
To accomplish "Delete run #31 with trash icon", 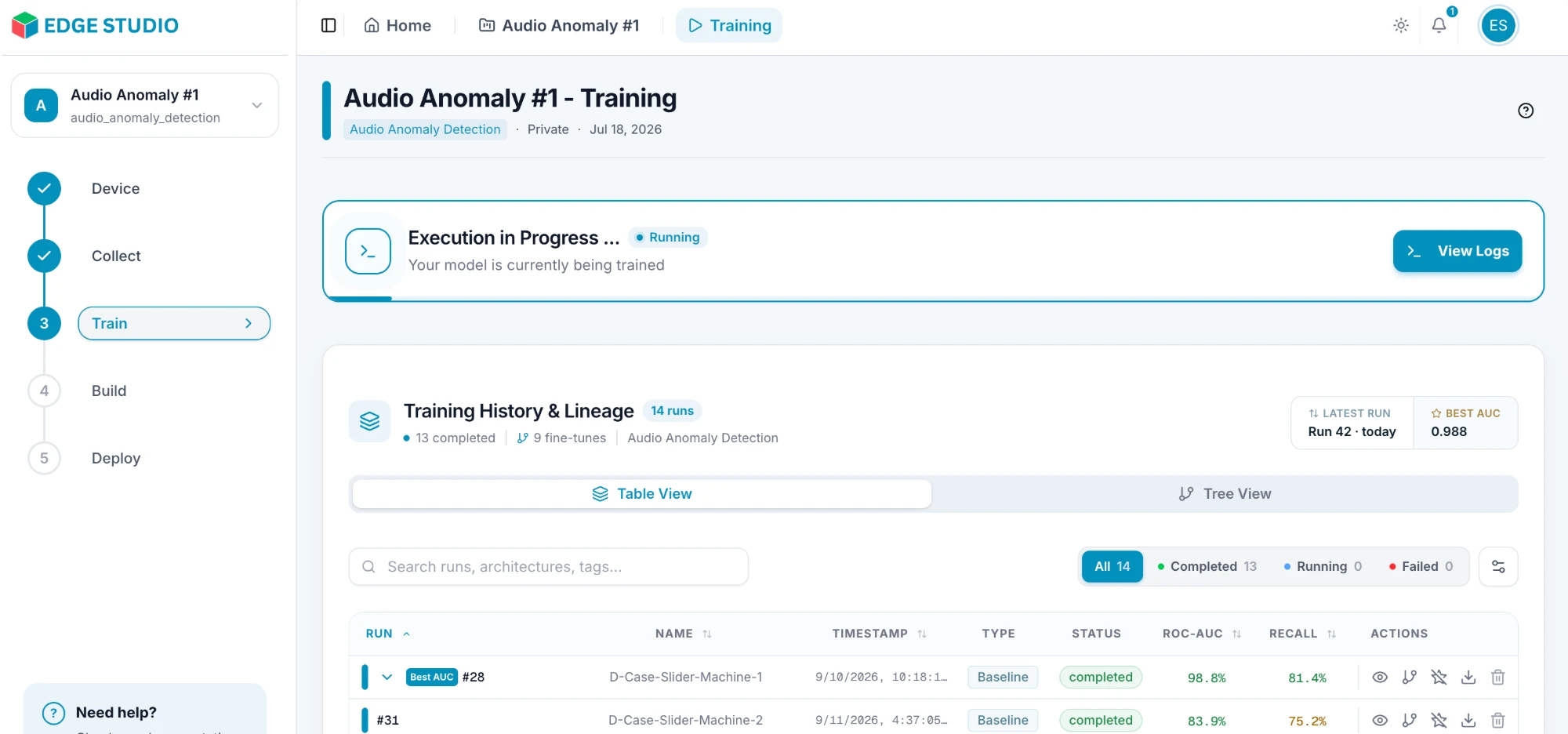I will click(1497, 720).
